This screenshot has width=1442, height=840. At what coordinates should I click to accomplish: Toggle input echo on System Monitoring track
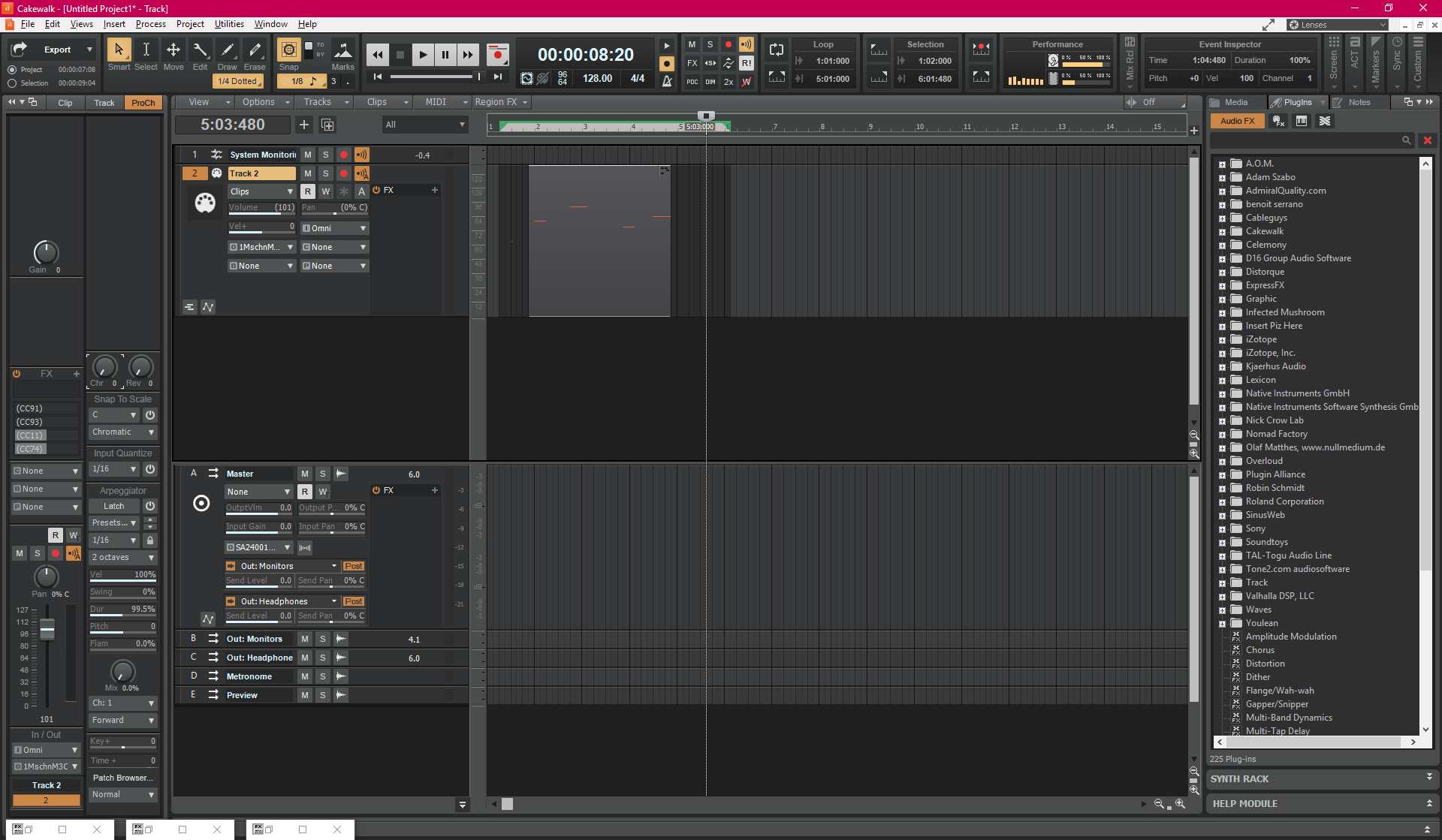[x=362, y=155]
